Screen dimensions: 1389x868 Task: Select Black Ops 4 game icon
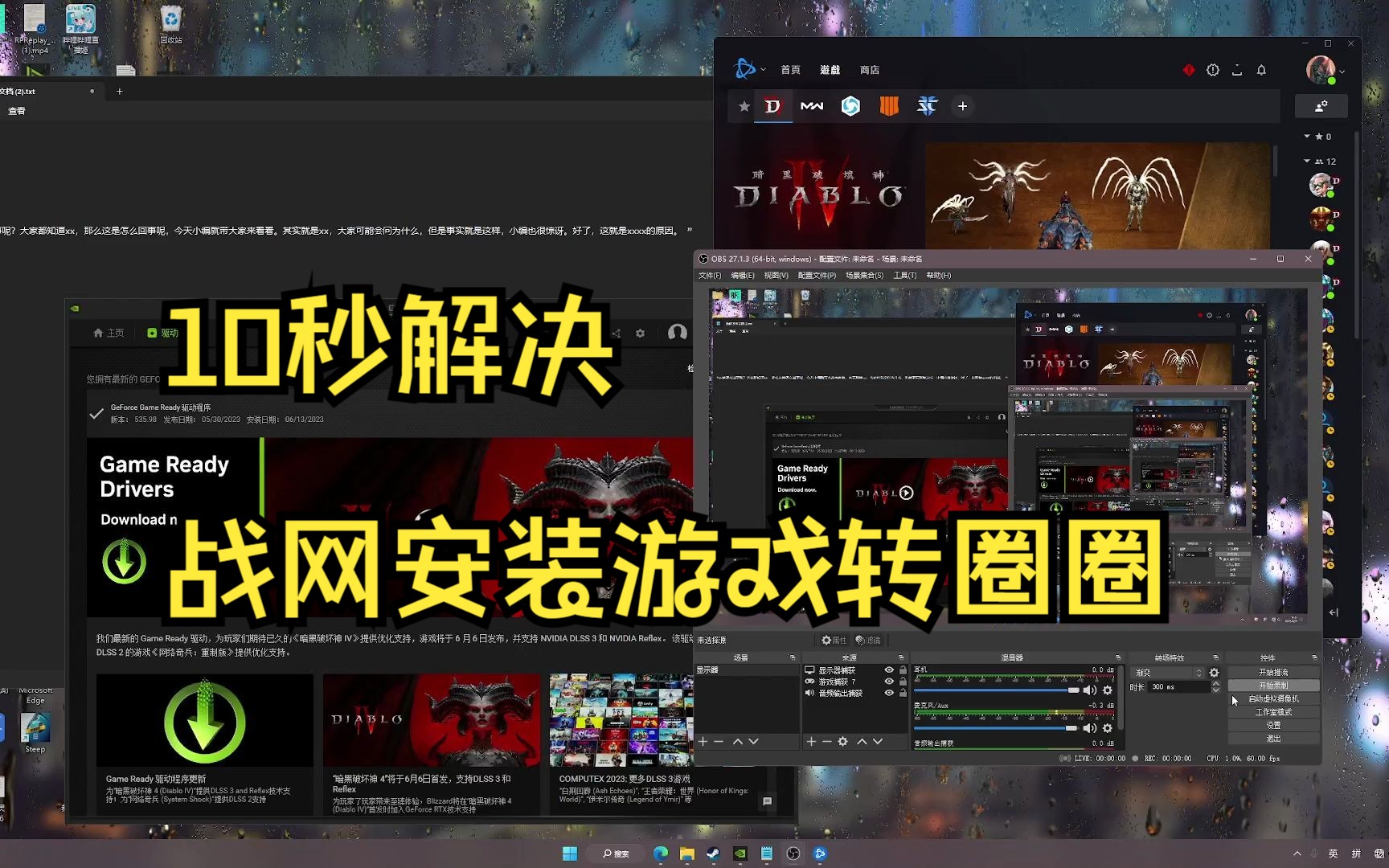pos(889,106)
